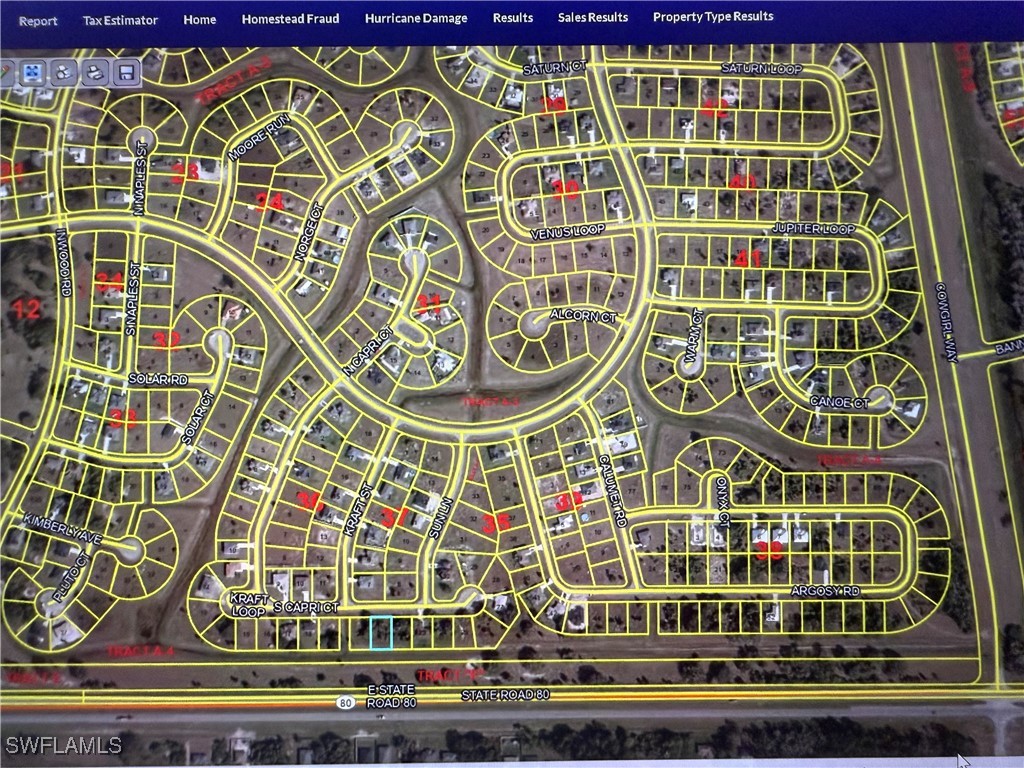Viewport: 1024px width, 768px height.
Task: Click the Route 80 highway shield marker
Action: pos(345,702)
